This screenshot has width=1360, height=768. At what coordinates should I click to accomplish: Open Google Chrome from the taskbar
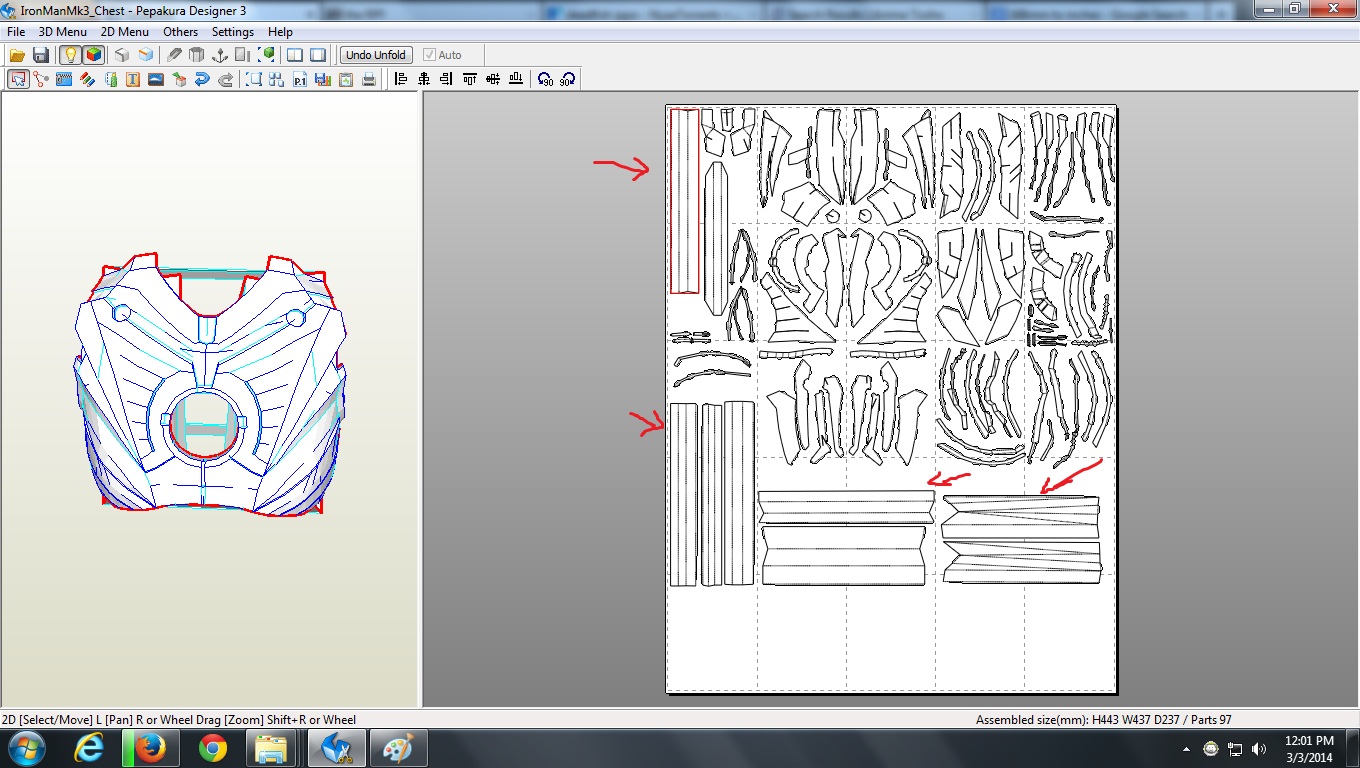[x=212, y=748]
